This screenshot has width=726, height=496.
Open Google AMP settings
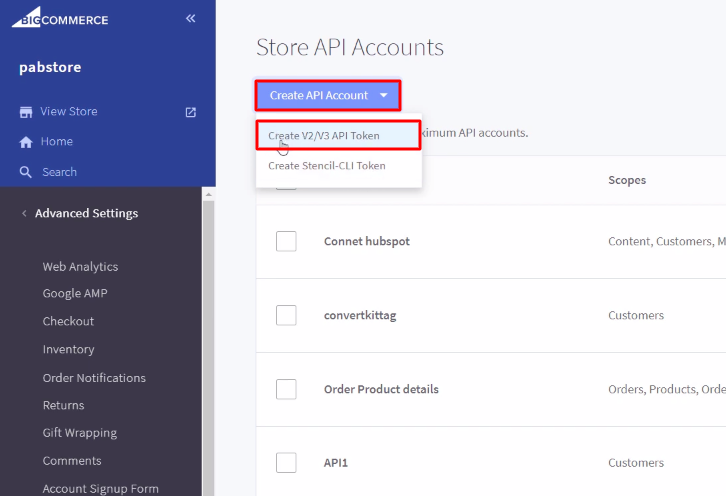[75, 294]
